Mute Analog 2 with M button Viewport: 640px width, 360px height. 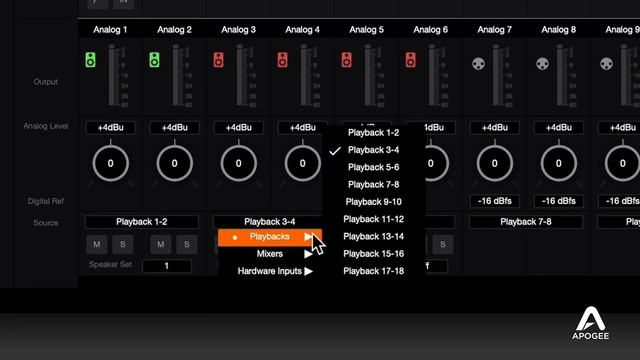pyautogui.click(x=161, y=244)
